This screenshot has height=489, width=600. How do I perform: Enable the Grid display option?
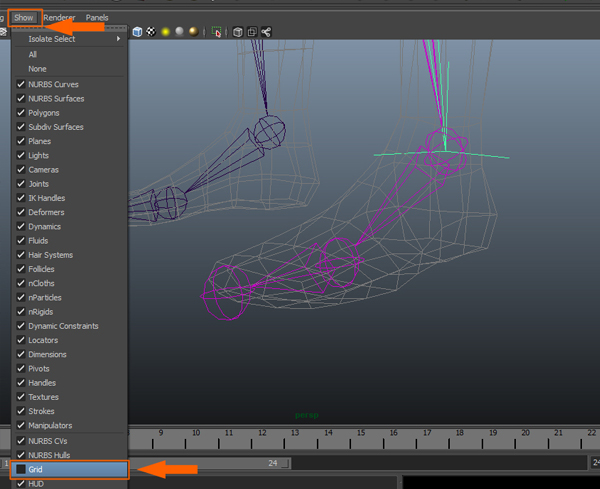pos(69,469)
